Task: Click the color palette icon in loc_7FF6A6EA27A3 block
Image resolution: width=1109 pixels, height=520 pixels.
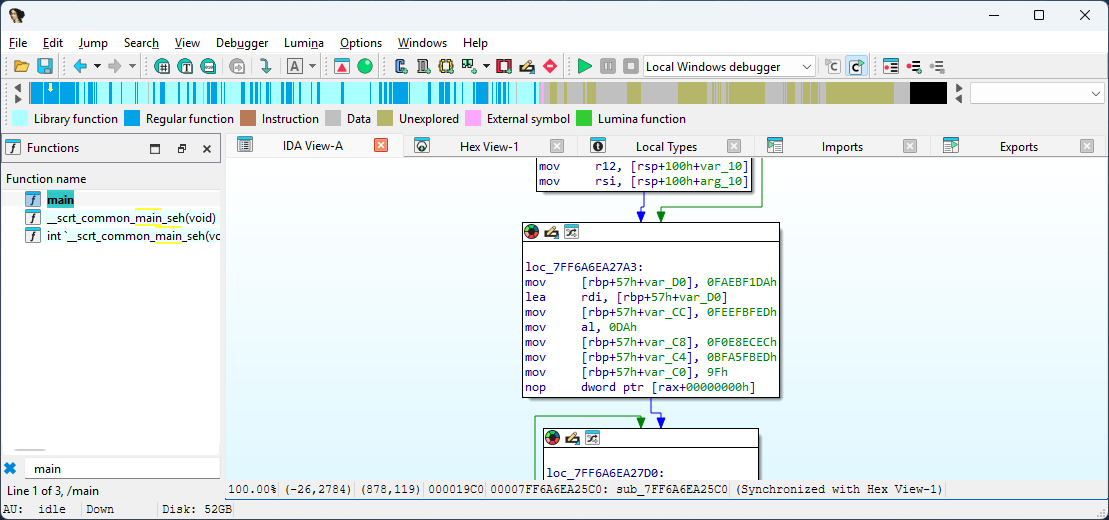Action: pyautogui.click(x=531, y=232)
